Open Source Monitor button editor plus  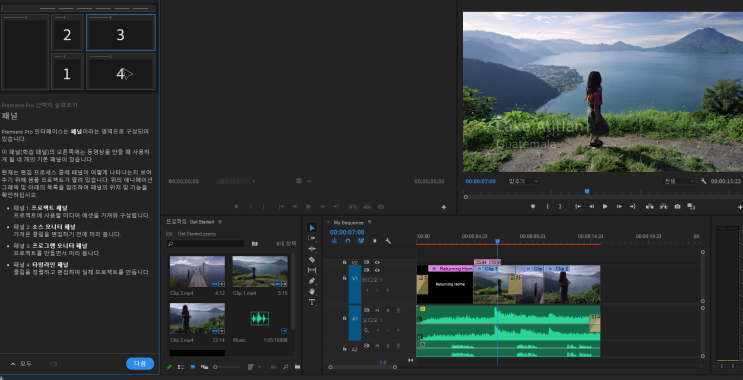pyautogui.click(x=444, y=207)
